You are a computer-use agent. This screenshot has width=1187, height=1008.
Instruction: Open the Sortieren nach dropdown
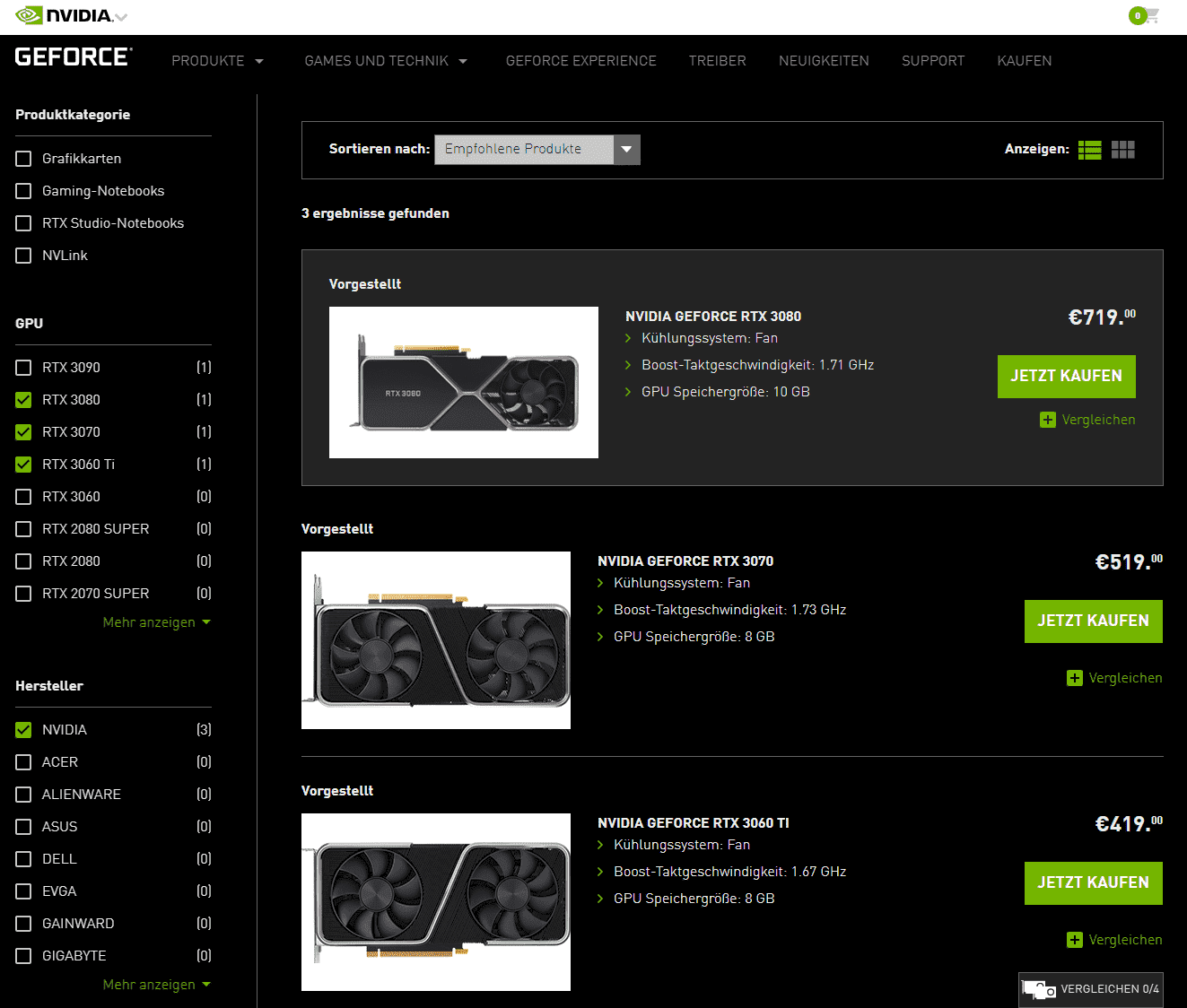(537, 150)
